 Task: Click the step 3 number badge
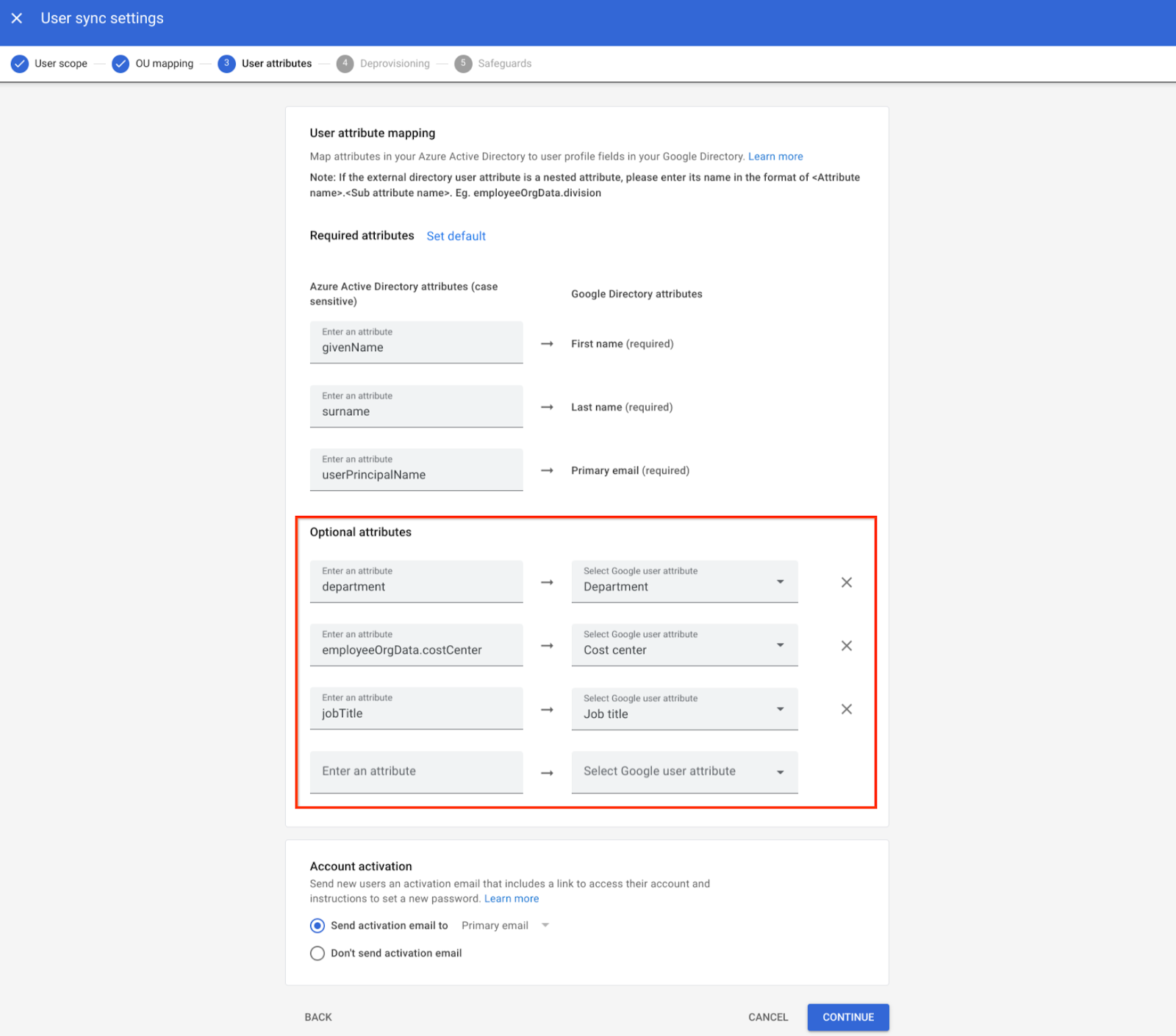tap(227, 64)
